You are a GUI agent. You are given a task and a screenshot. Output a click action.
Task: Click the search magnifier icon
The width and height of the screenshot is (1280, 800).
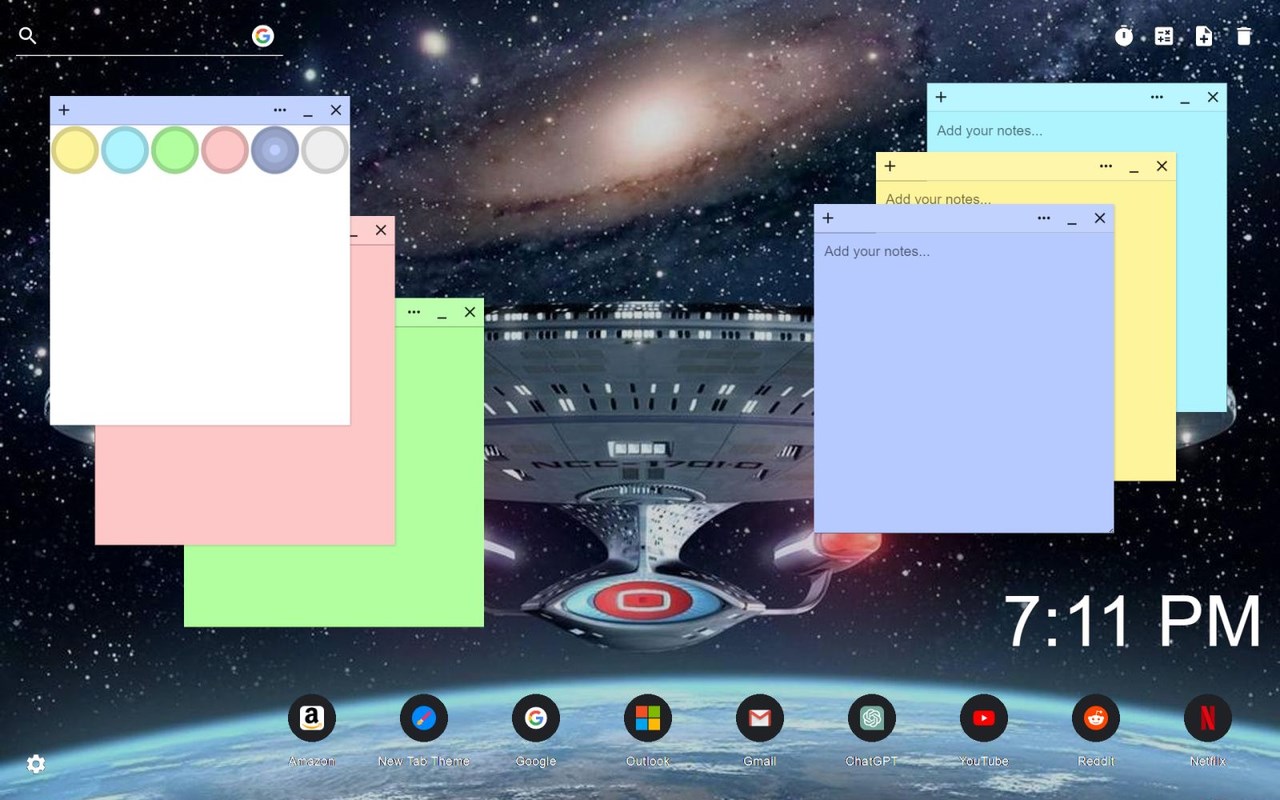pyautogui.click(x=28, y=36)
